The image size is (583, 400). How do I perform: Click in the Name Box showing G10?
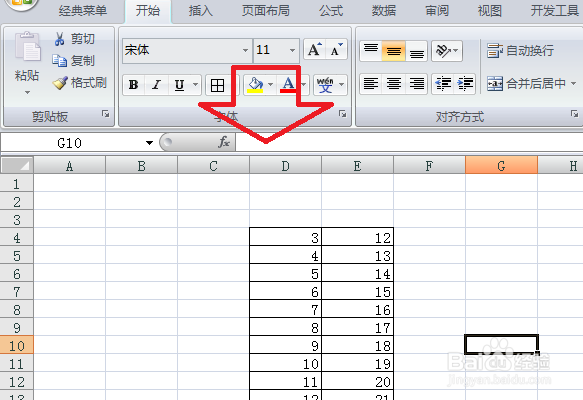click(x=70, y=143)
